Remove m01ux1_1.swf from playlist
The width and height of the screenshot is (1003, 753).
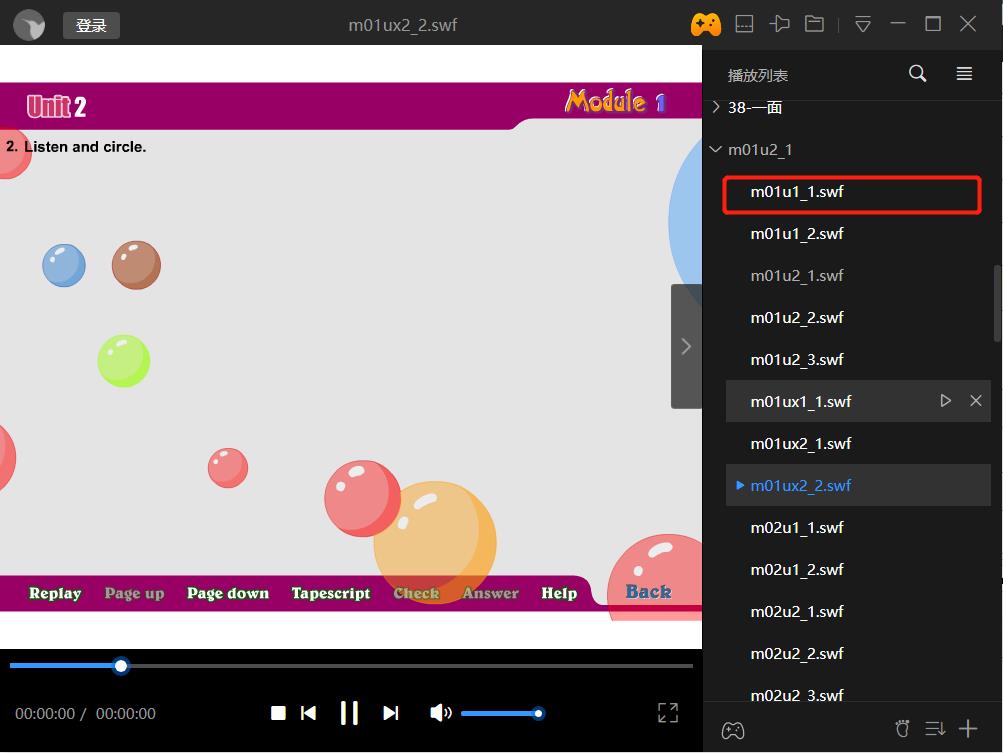tap(976, 401)
